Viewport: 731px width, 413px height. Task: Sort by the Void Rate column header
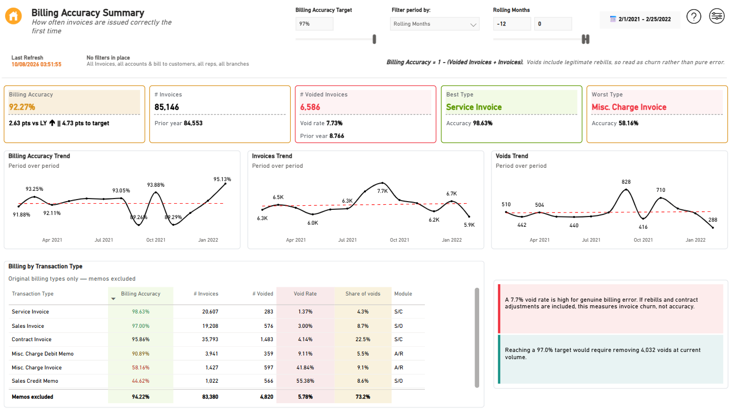coord(305,294)
